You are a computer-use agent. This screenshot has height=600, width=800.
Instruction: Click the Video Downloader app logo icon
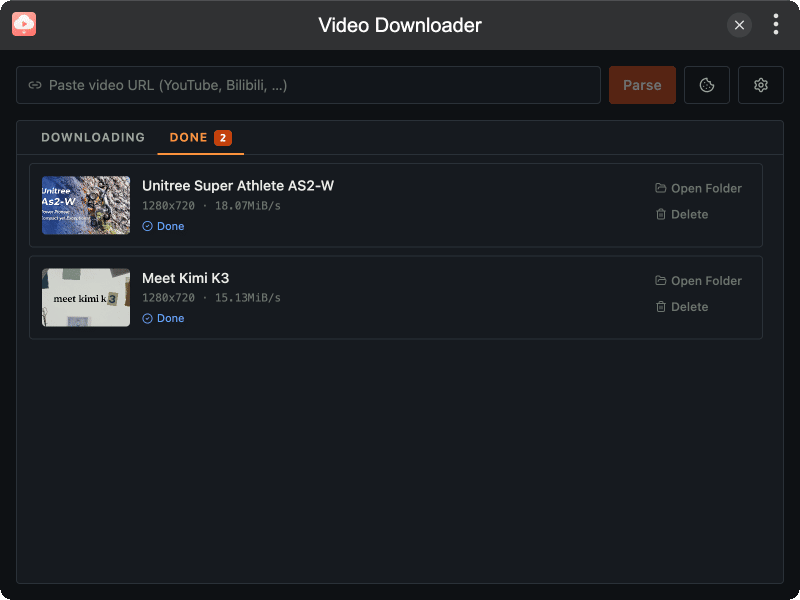tap(24, 24)
